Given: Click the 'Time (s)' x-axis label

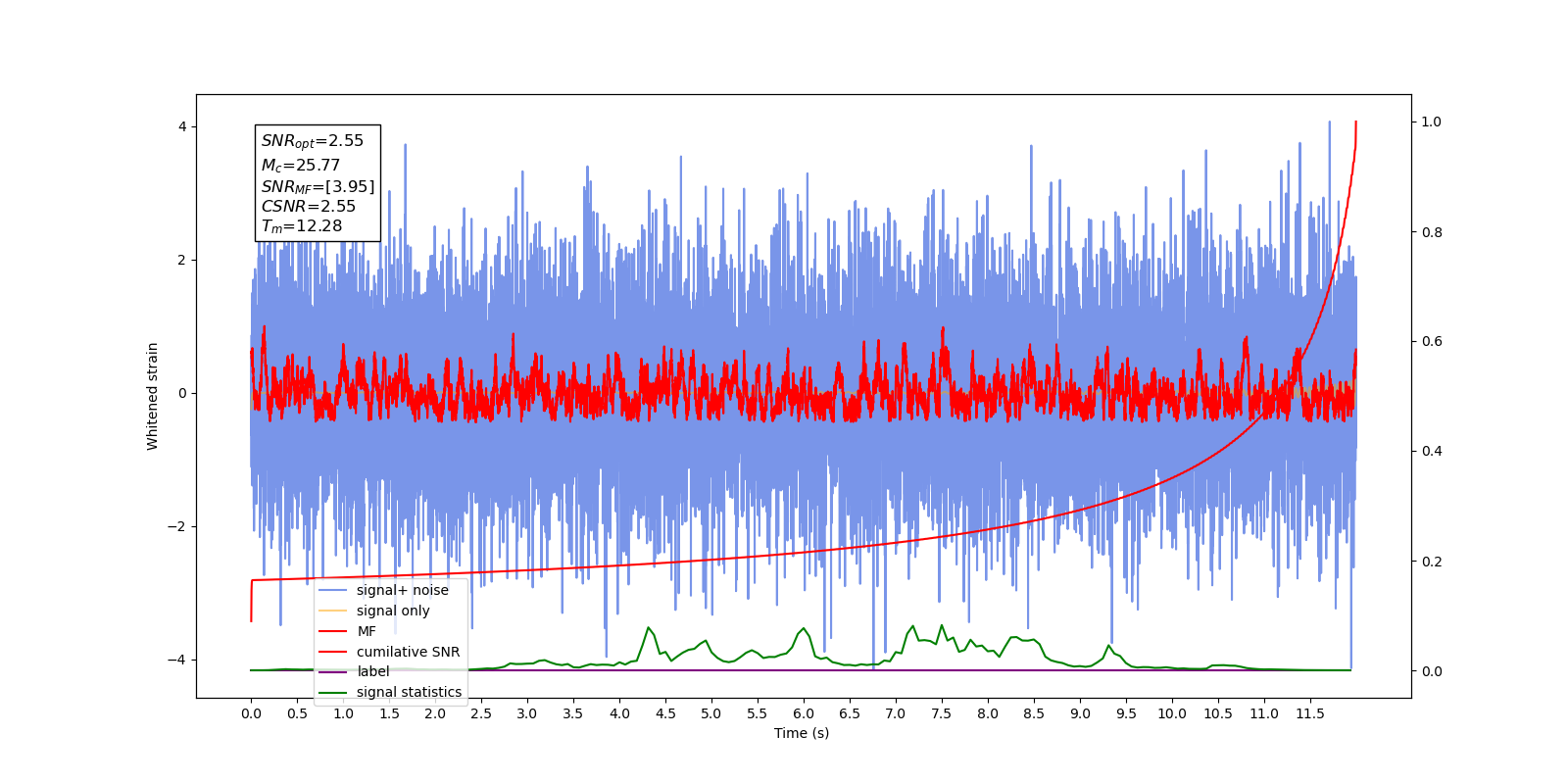Looking at the screenshot, I should (x=802, y=733).
